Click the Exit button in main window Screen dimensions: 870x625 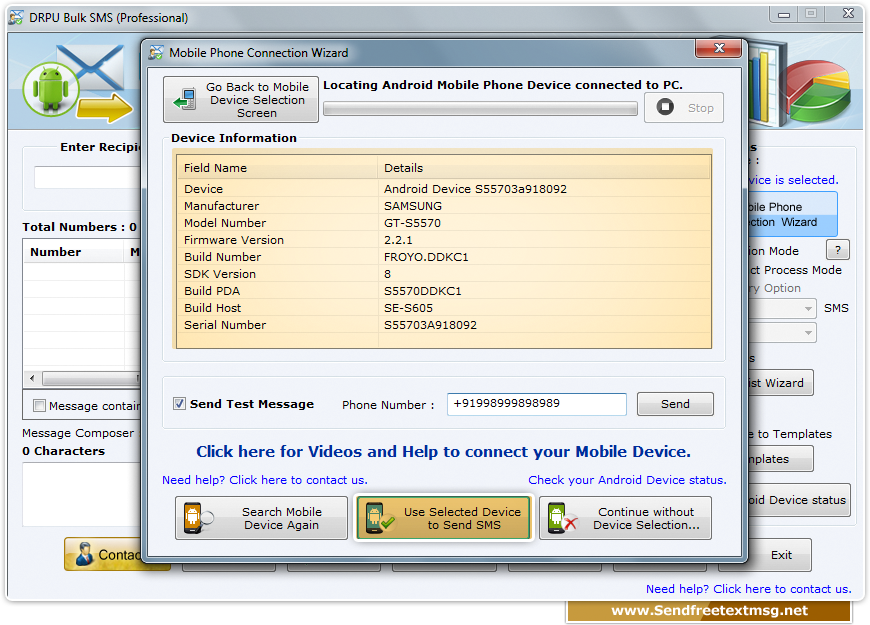[781, 555]
